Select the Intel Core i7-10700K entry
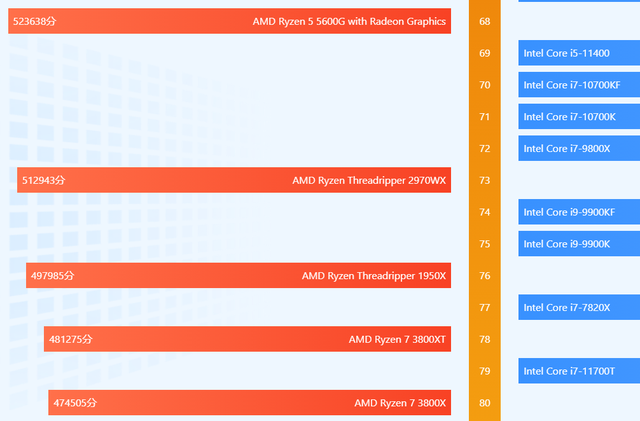The image size is (640, 421). (579, 116)
